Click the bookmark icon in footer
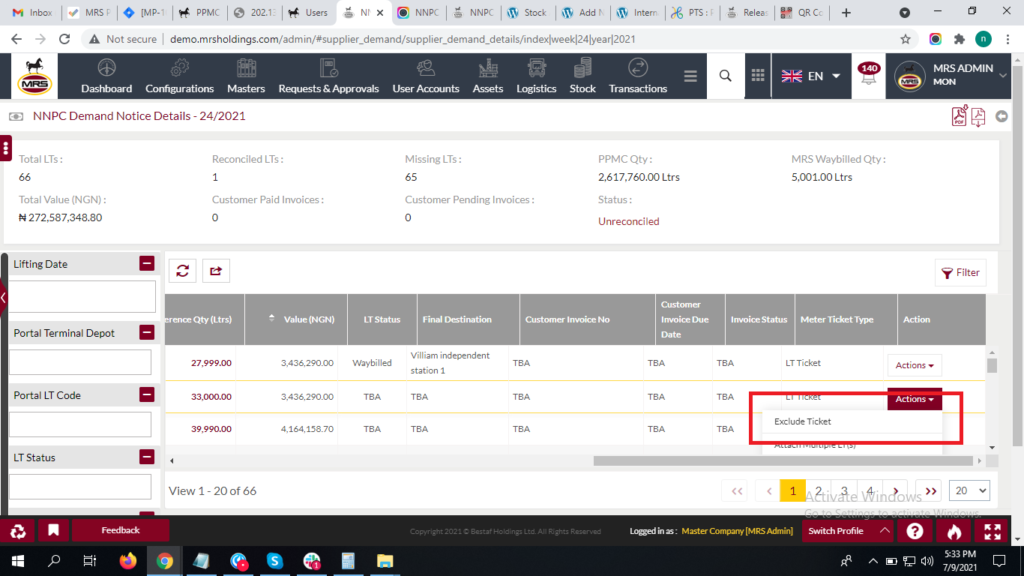 coord(53,530)
